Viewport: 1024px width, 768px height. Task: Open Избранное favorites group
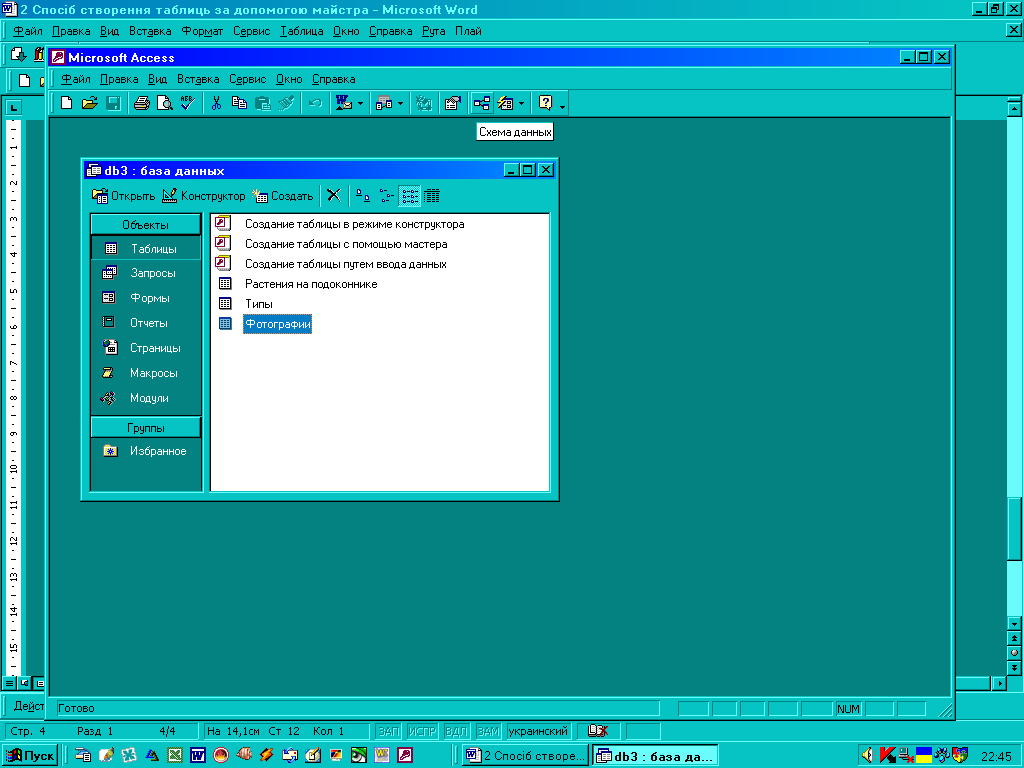coord(146,451)
